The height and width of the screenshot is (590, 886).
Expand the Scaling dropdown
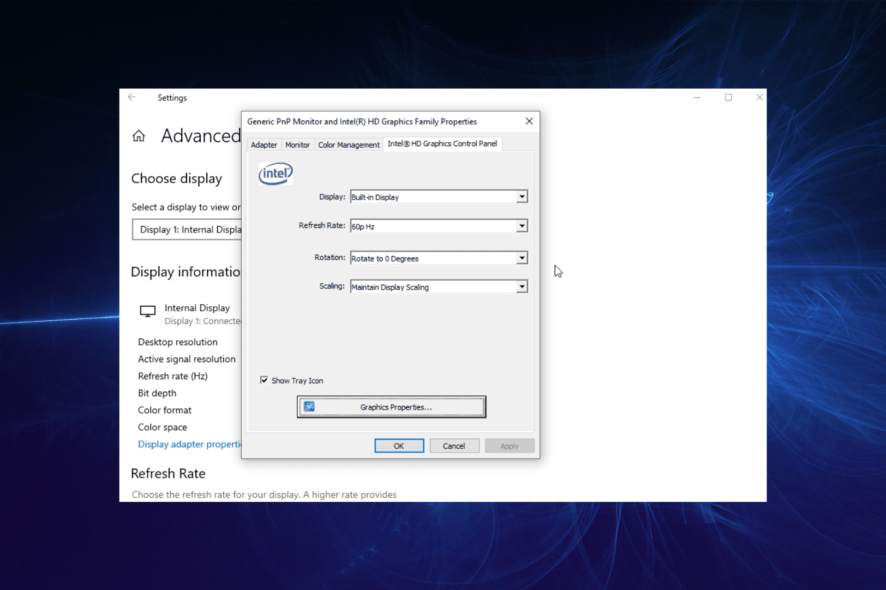438,287
